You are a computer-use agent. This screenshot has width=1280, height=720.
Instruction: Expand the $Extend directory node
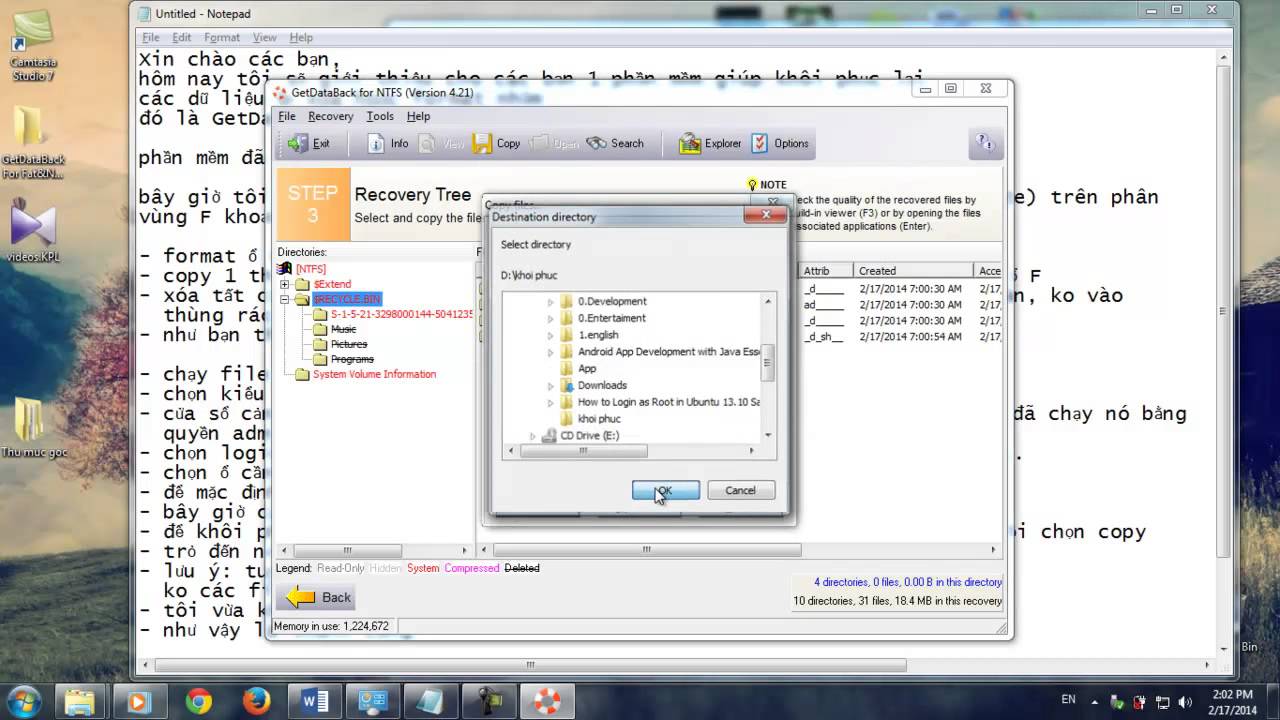(x=285, y=284)
